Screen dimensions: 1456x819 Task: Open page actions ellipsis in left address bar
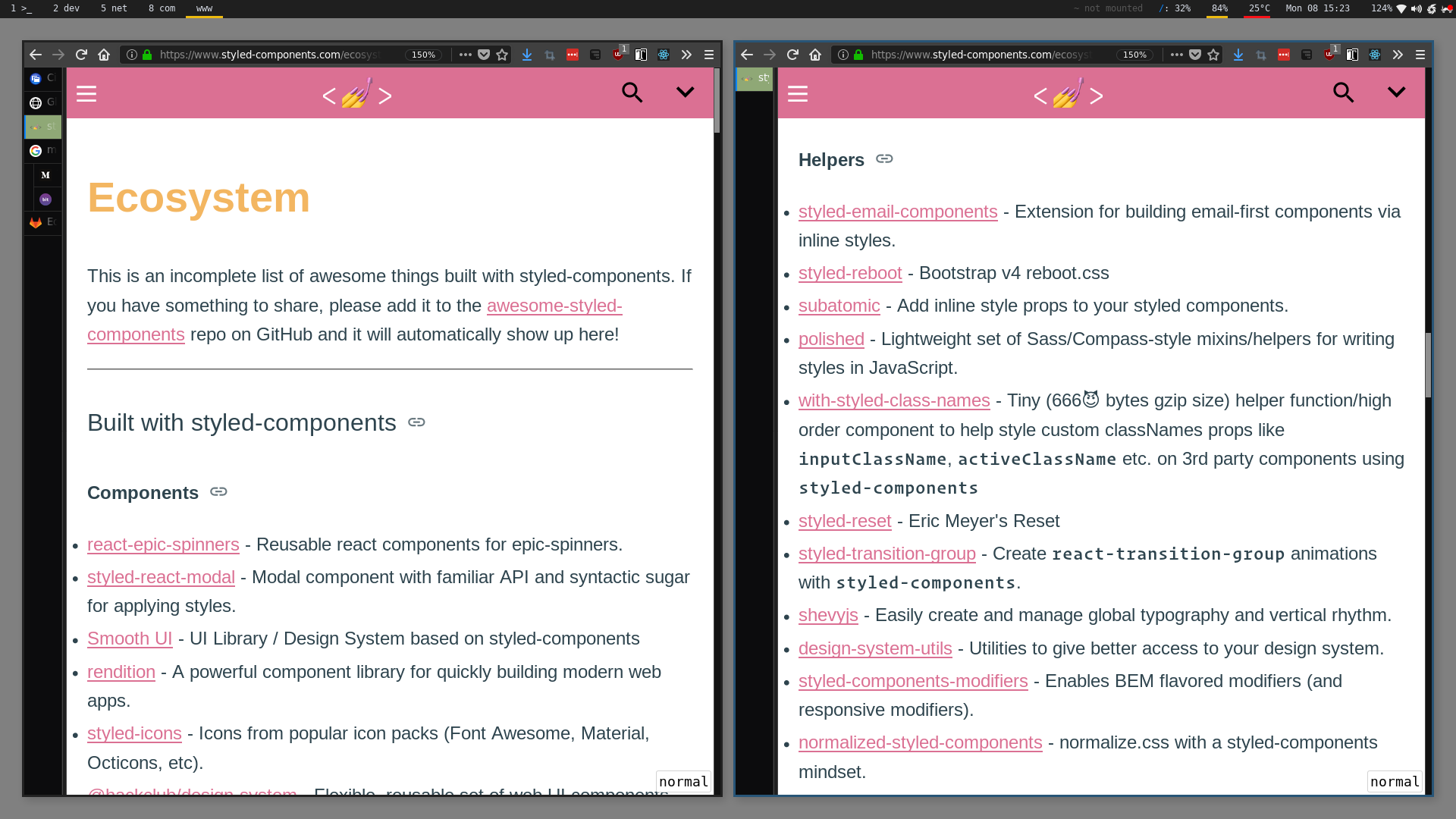[466, 55]
